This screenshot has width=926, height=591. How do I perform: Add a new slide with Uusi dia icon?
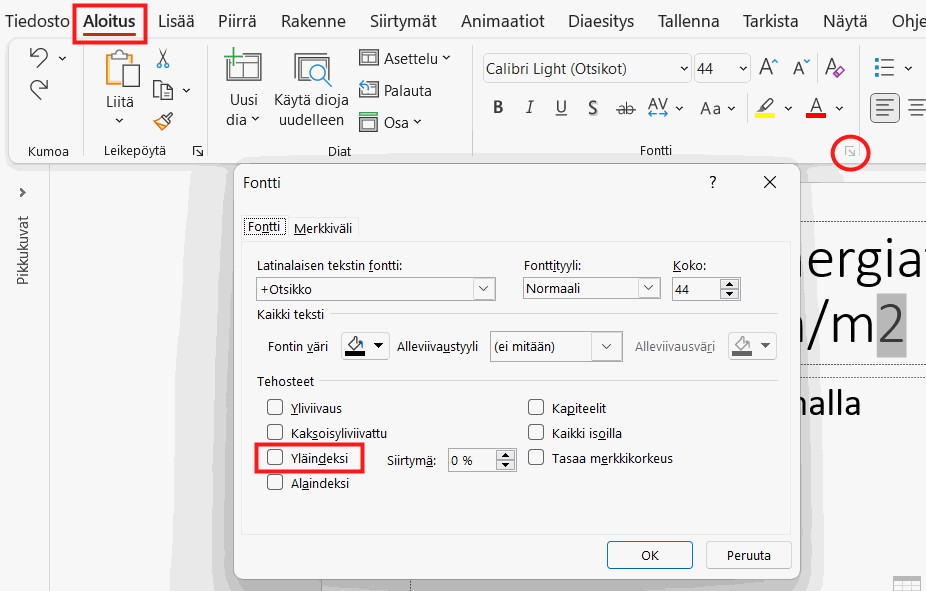(243, 66)
